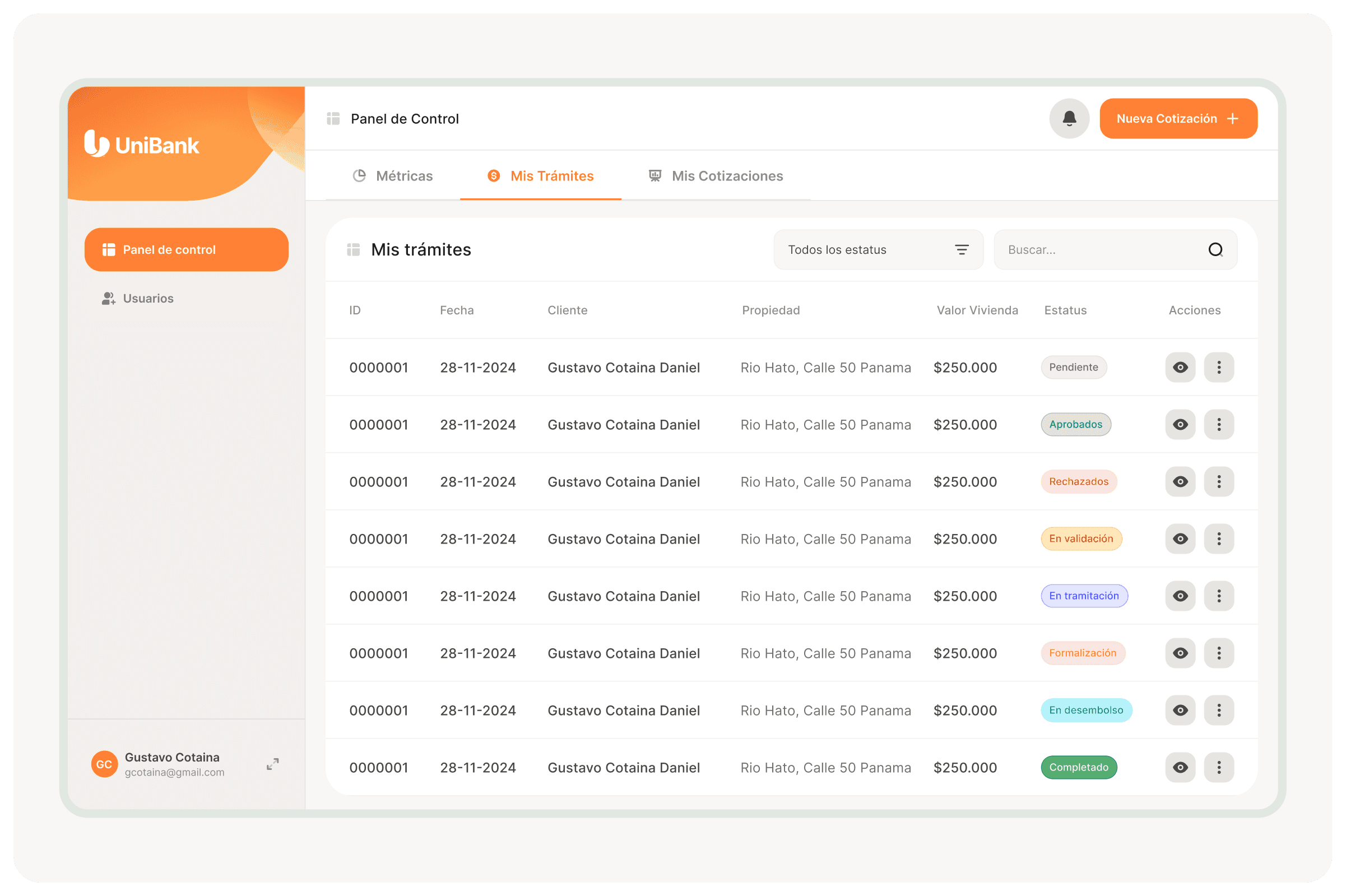Click the UniBank logo
1346x896 pixels.
(142, 144)
